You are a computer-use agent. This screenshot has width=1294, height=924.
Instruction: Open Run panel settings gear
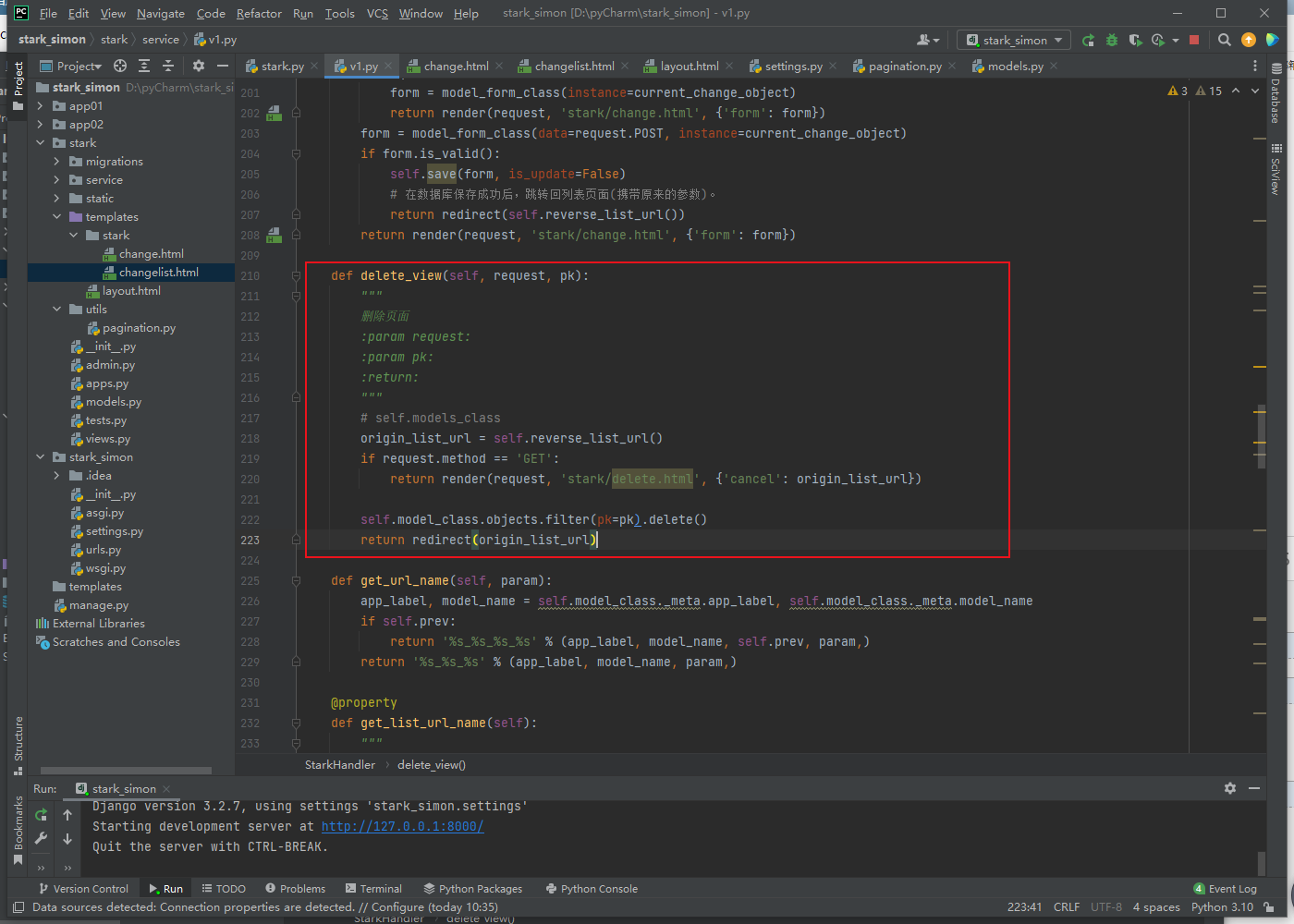point(1229,788)
